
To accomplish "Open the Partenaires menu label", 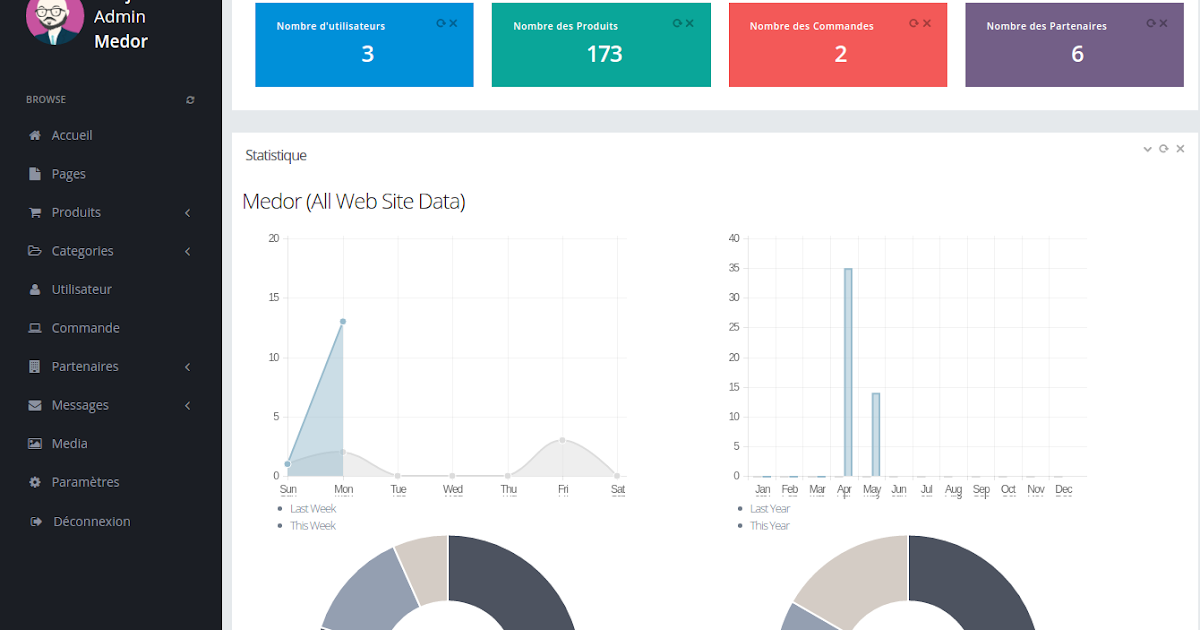I will click(x=85, y=366).
